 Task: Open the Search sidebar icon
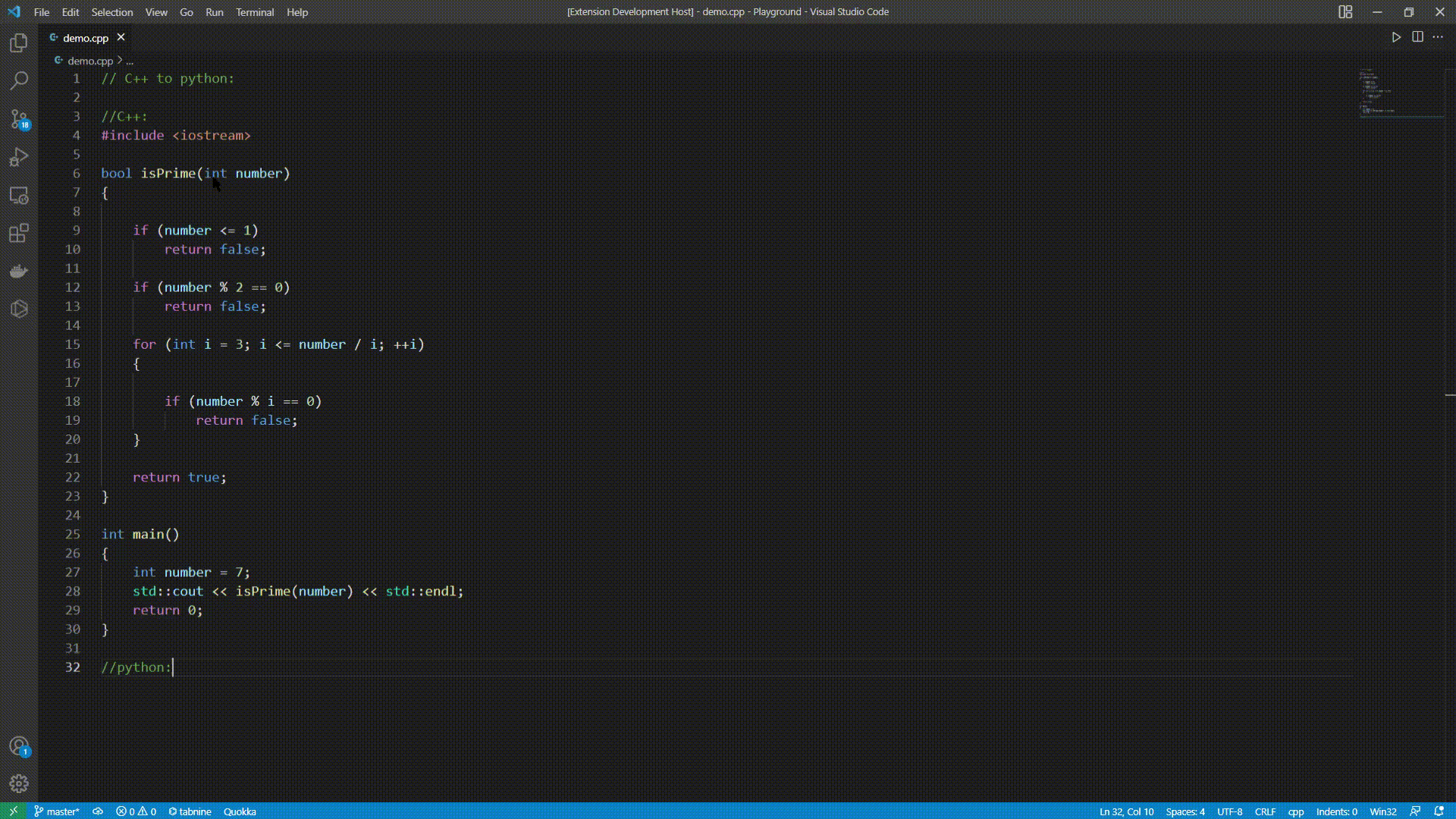pyautogui.click(x=18, y=80)
